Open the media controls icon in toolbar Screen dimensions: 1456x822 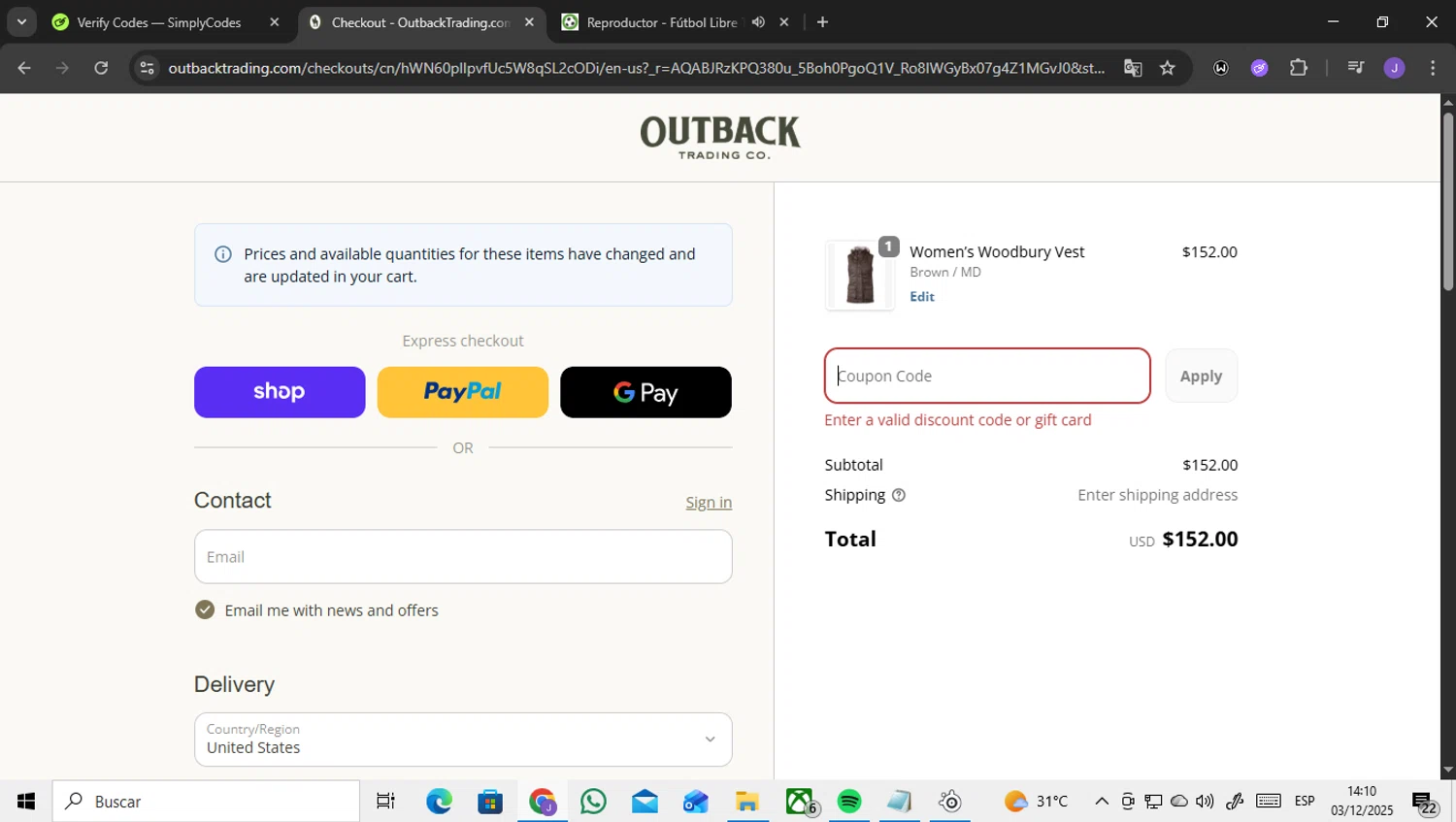pos(1356,68)
